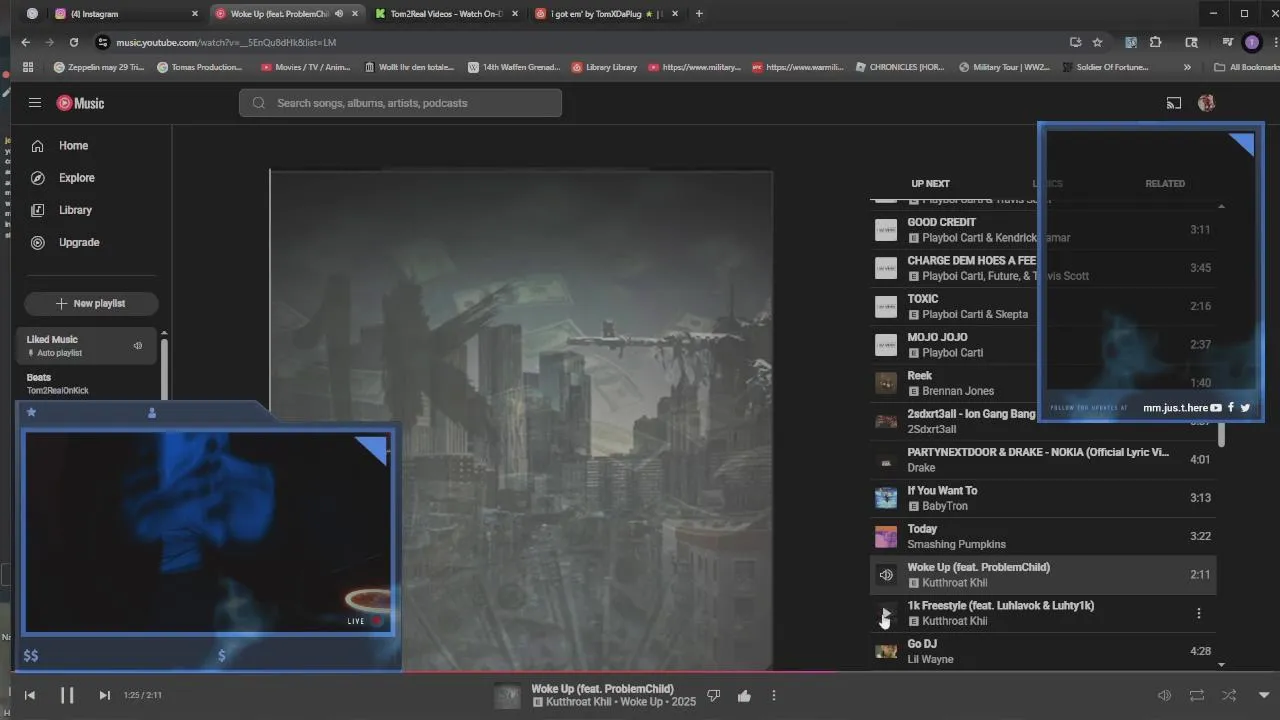
Task: Bookmark this page with star icon
Action: coord(1097,42)
